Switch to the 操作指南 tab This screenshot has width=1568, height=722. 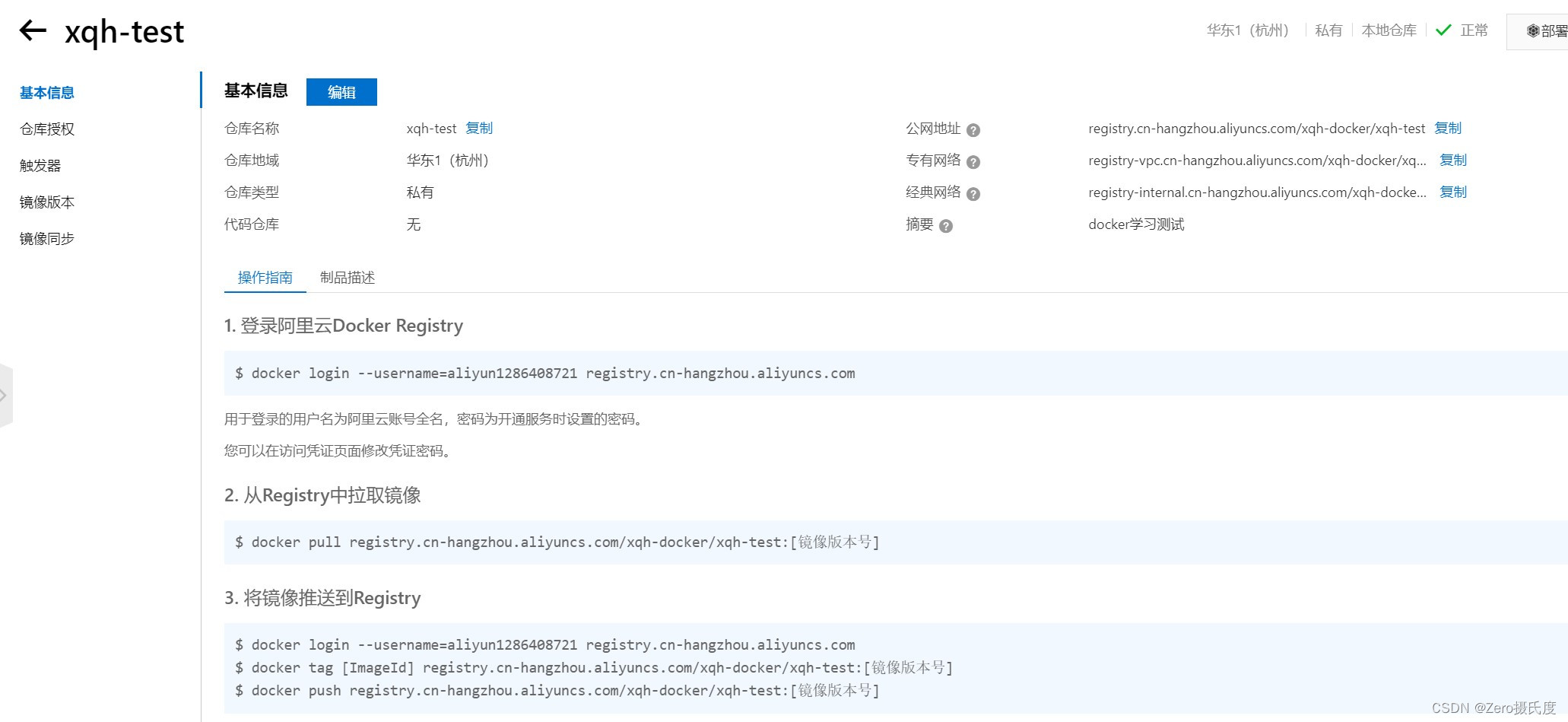click(x=265, y=278)
